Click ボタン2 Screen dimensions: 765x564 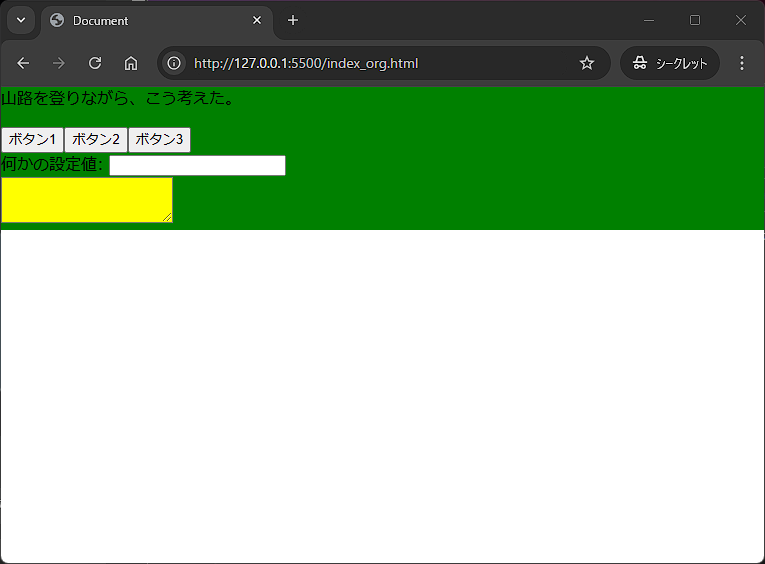pyautogui.click(x=96, y=140)
